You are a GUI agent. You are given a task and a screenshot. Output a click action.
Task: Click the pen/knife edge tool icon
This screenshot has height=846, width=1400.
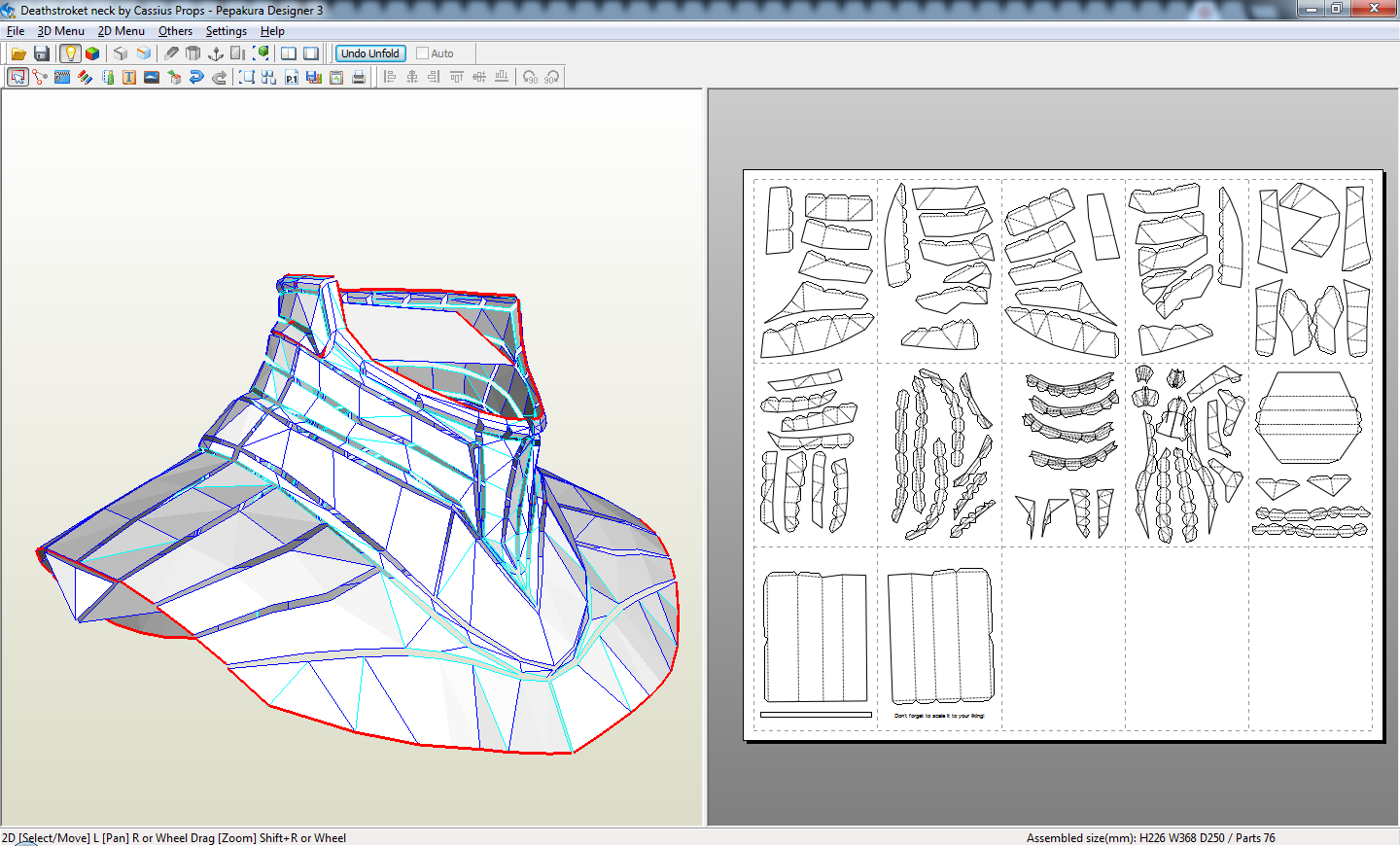(x=171, y=53)
